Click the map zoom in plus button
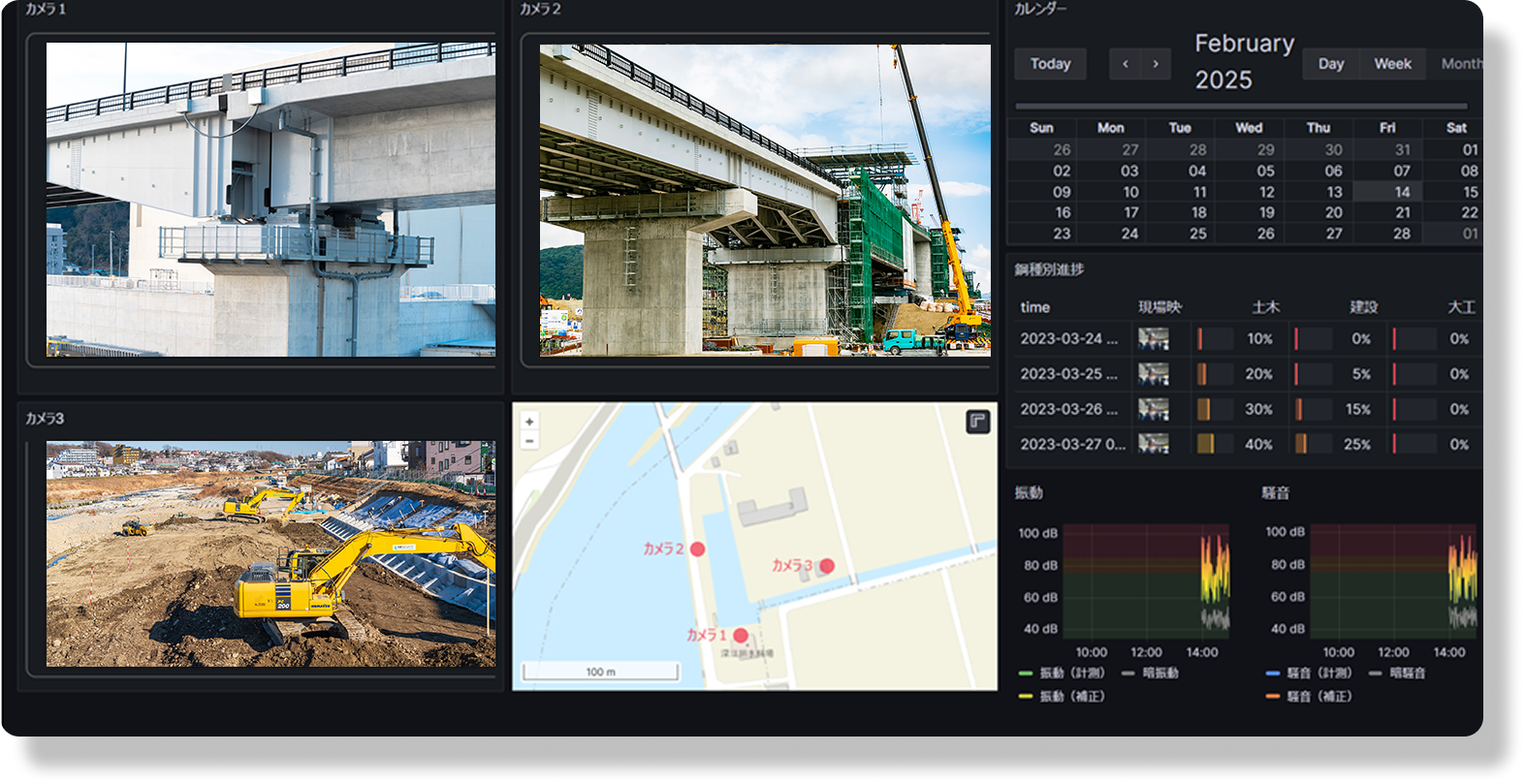The height and width of the screenshot is (784, 1525). (529, 422)
